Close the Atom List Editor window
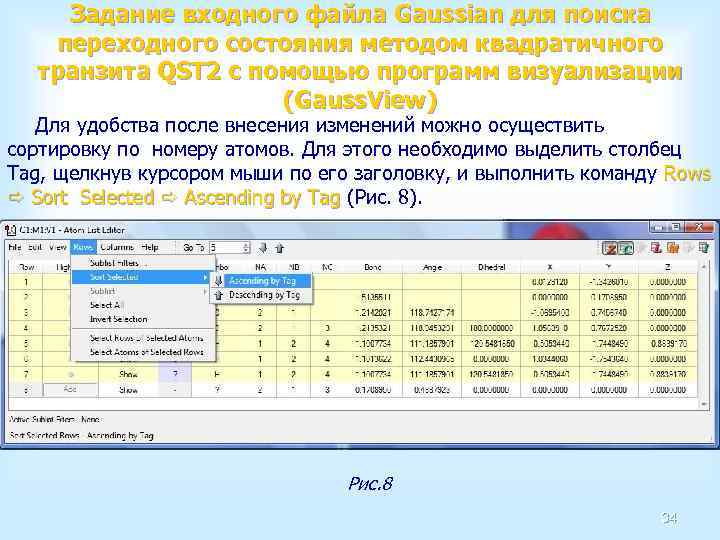The image size is (720, 540). coord(699,227)
